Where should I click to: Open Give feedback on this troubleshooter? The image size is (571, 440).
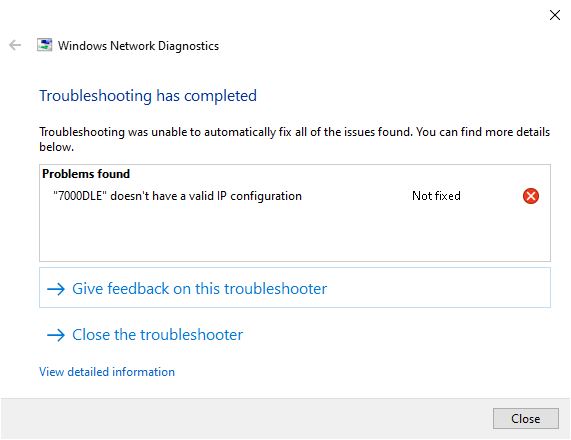(295, 288)
